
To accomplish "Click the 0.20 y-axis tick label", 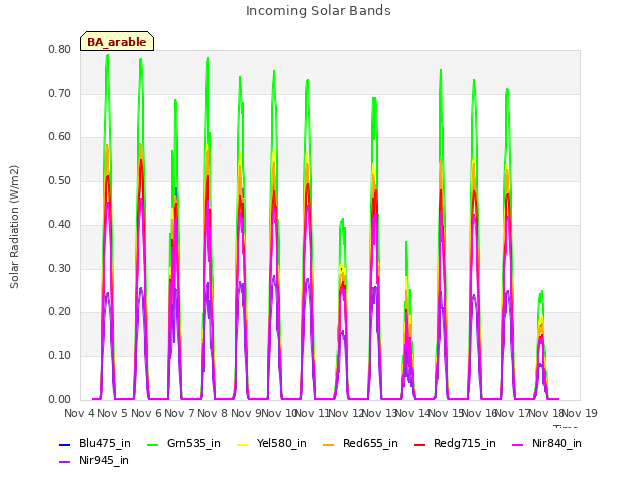I will (60, 312).
